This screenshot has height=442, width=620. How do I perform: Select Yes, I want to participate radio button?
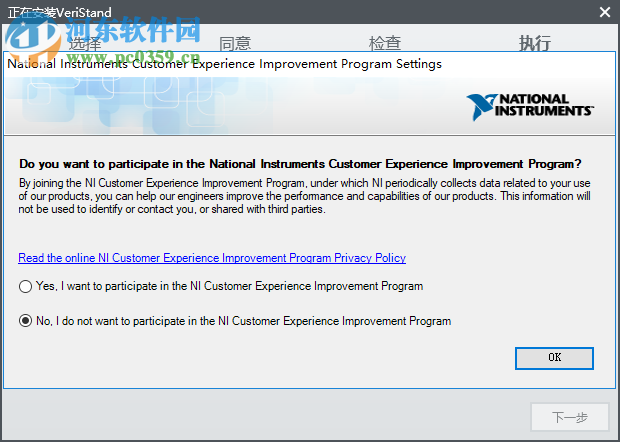pyautogui.click(x=25, y=286)
